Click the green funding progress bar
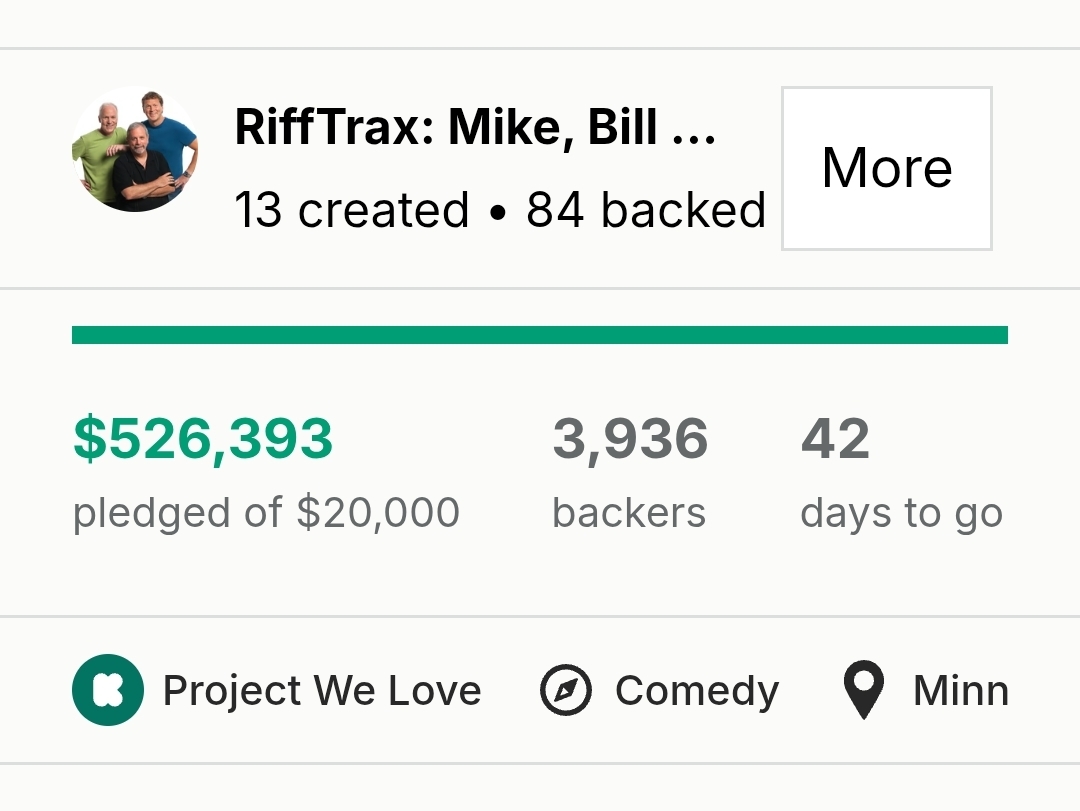Viewport: 1080px width, 811px height. click(x=540, y=335)
